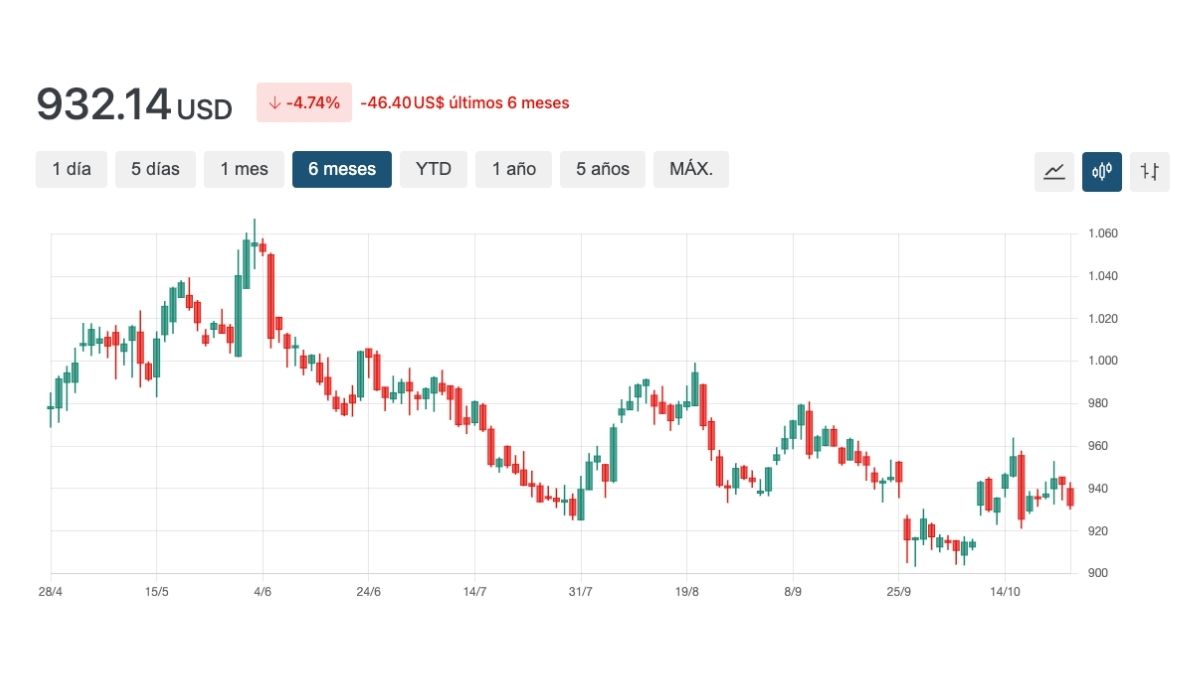Click the 1.000 price level on y-axis

coord(1103,361)
